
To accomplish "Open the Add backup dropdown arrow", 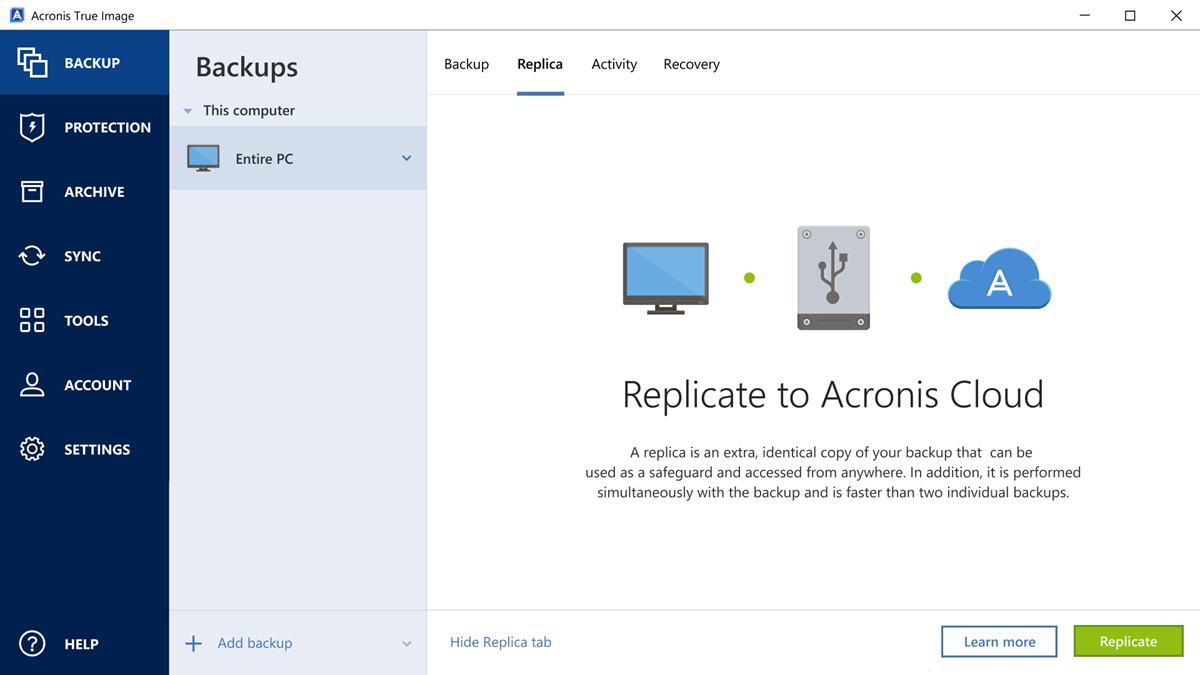I will [x=407, y=643].
